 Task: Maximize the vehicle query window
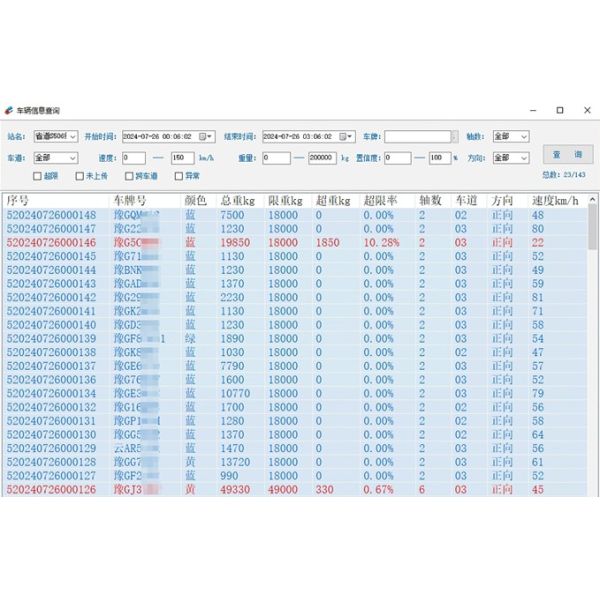(x=560, y=110)
